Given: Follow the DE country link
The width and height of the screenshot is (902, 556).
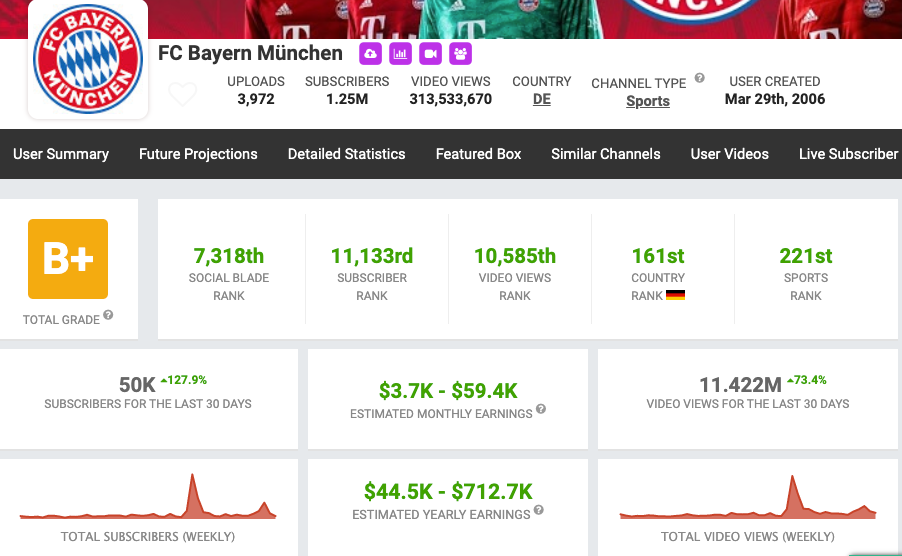Looking at the screenshot, I should click(x=542, y=99).
